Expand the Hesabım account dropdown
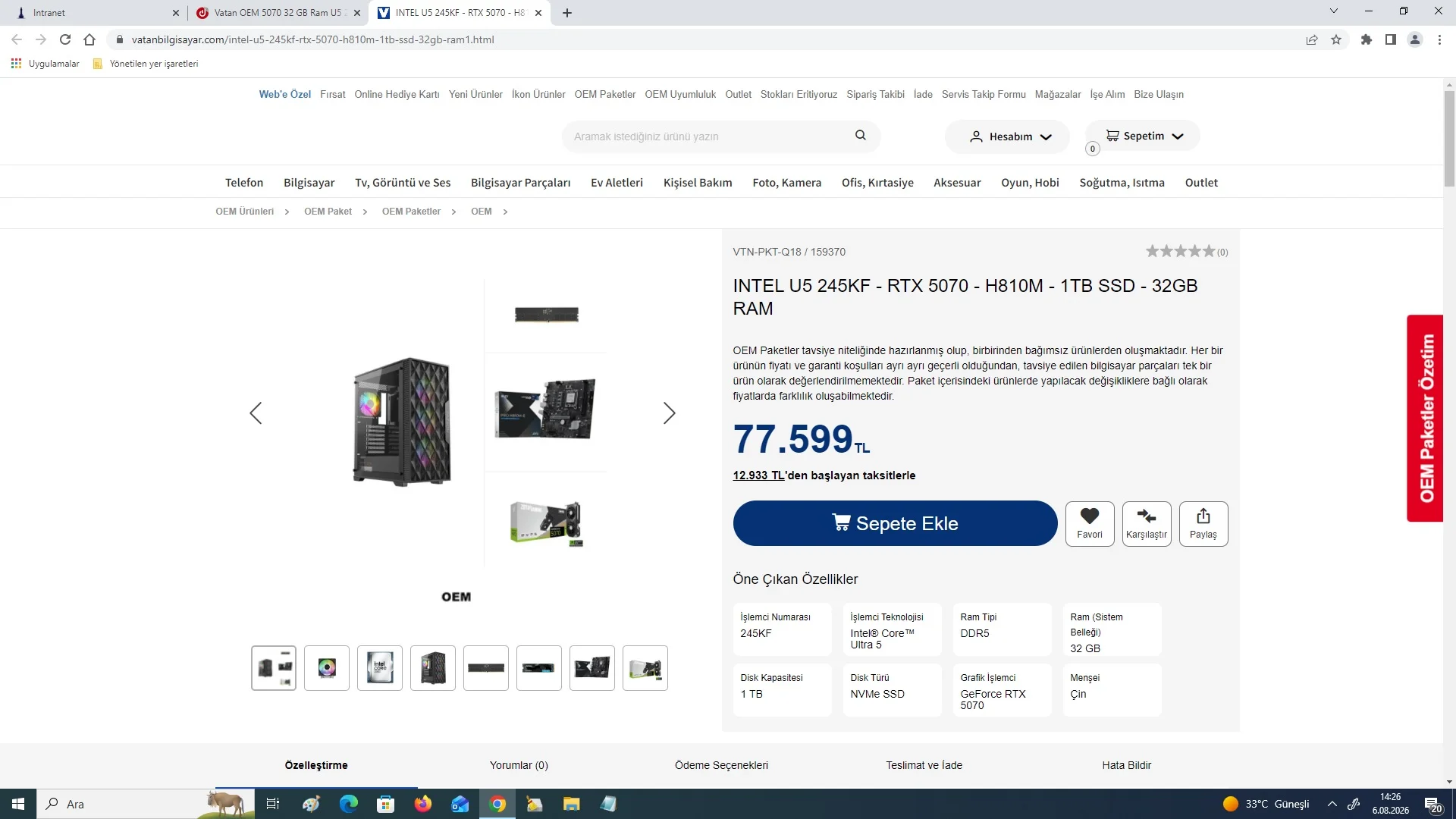1456x819 pixels. click(x=1007, y=136)
